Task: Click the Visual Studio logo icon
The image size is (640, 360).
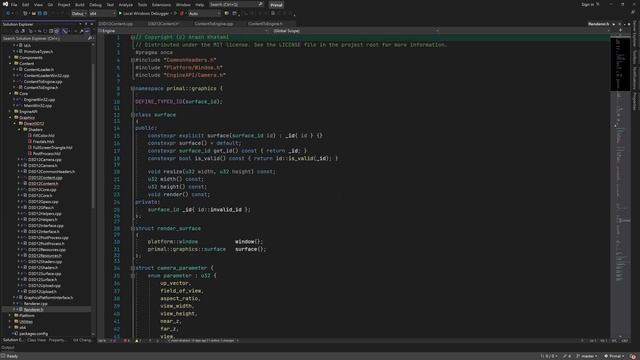Action: (5, 4)
